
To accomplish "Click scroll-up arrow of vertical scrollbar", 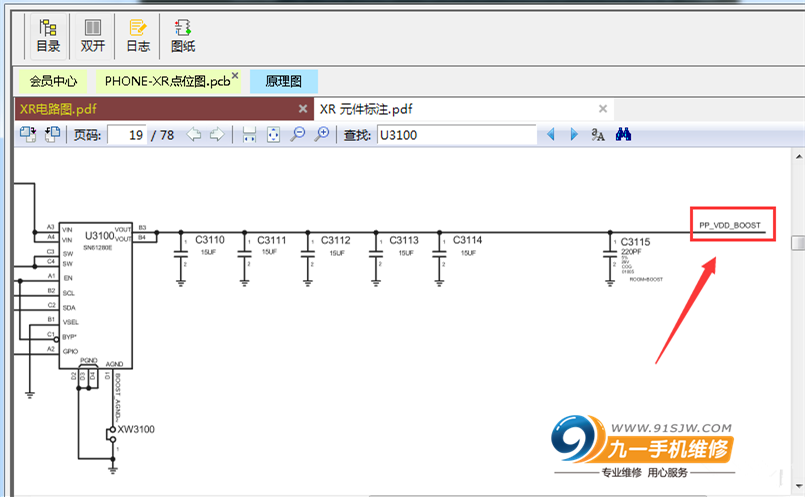I will [799, 156].
